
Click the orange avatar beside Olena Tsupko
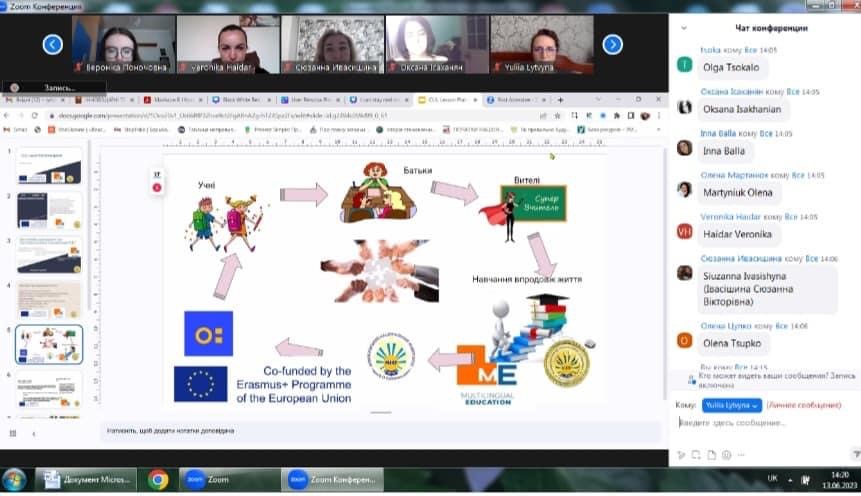point(684,341)
